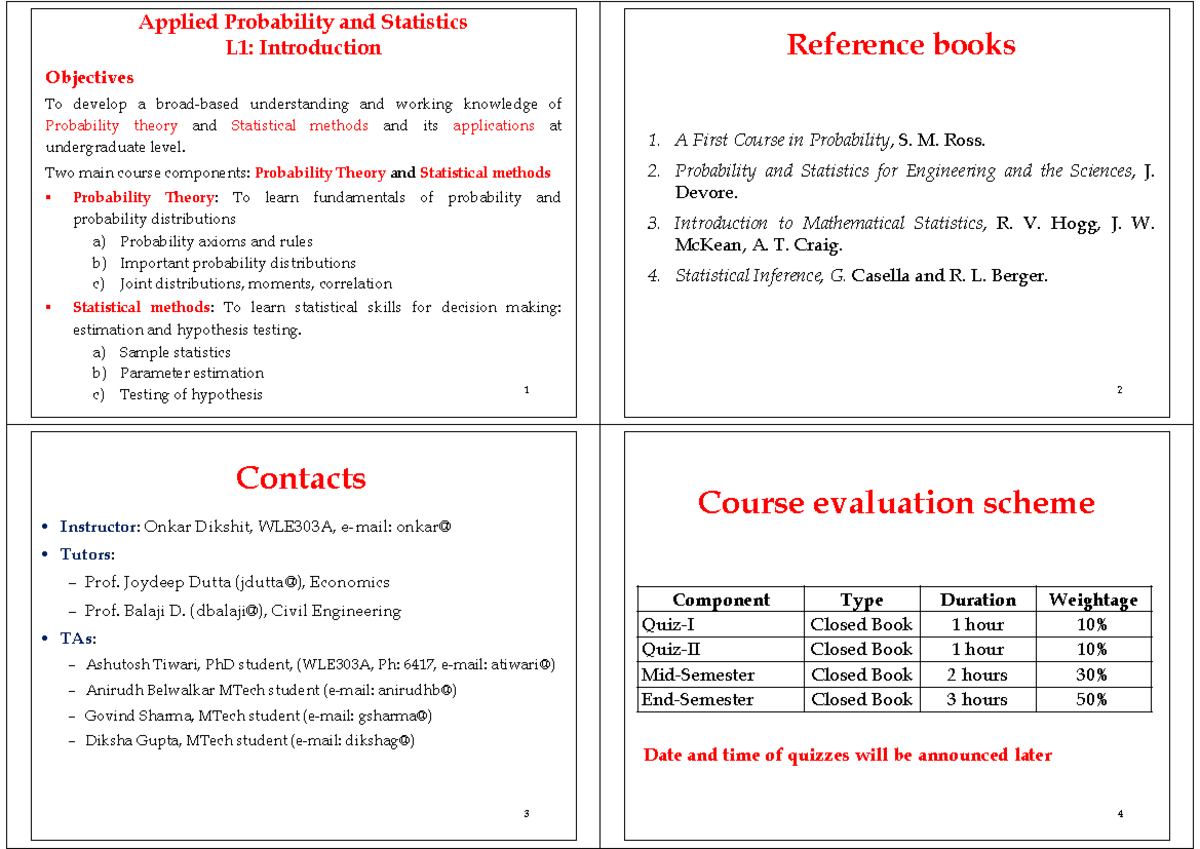This screenshot has width=1200, height=849.
Task: Select the 'Instructor:' Onkar Dikshit line
Action: [255, 527]
